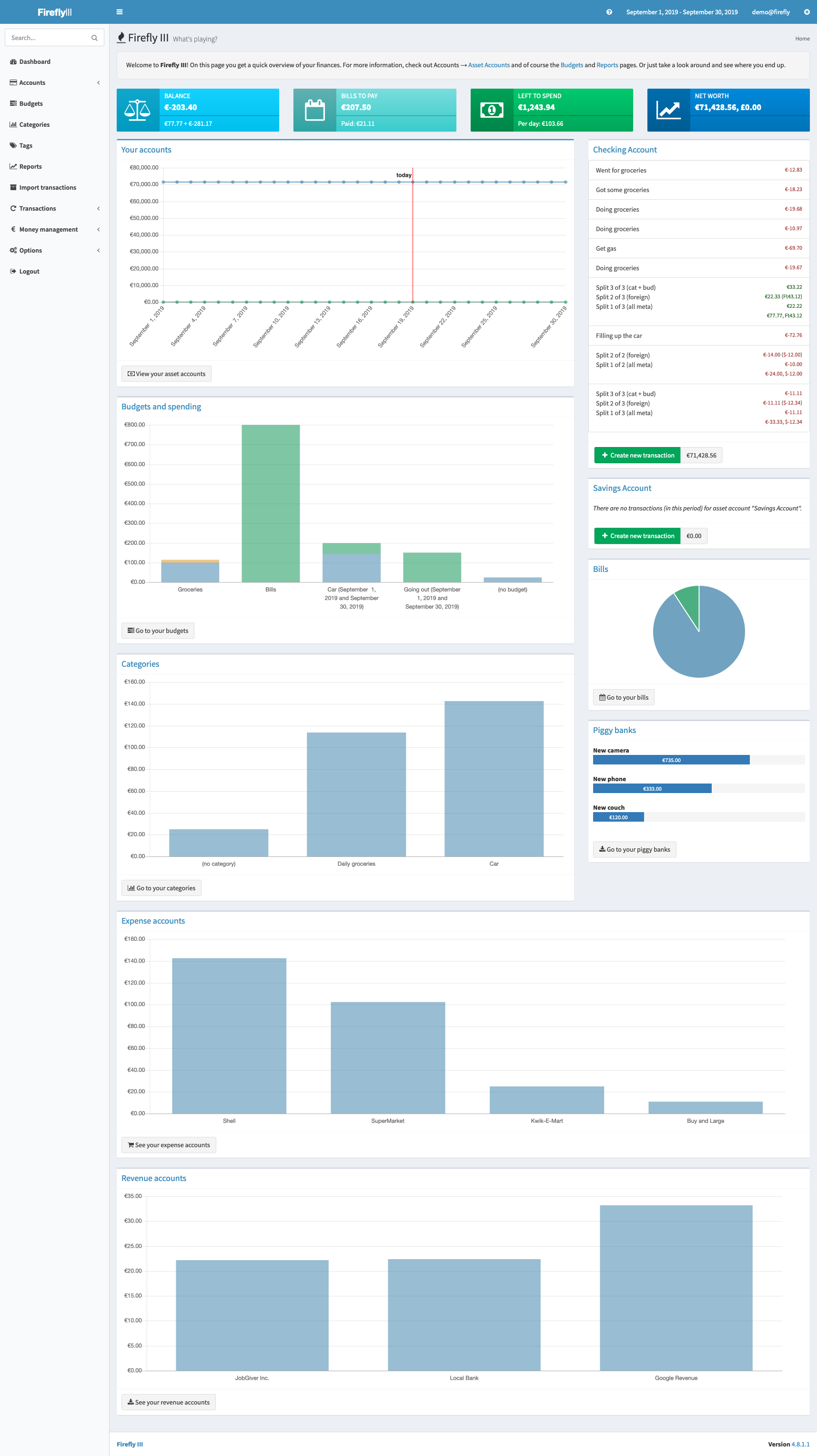817x1456 pixels.
Task: Click into the Search field
Action: [x=48, y=38]
